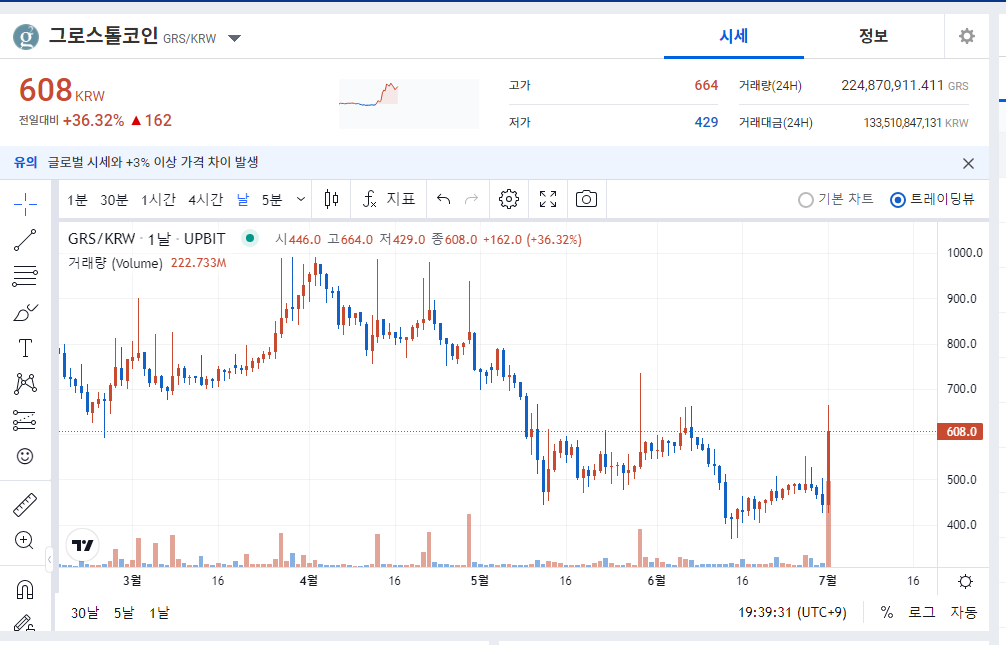Click the TradingView logo on chart

coord(83,546)
